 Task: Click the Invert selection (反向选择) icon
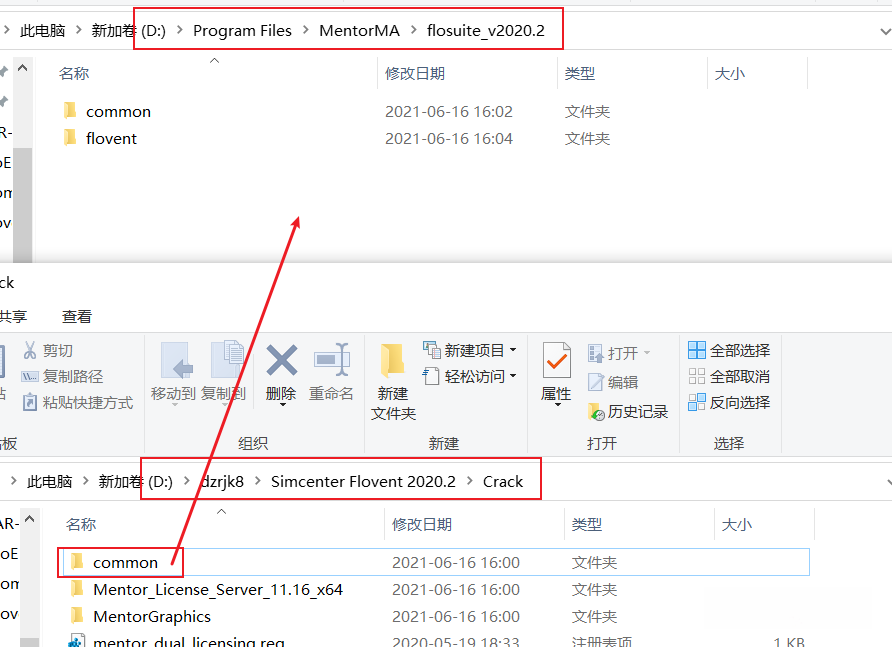[697, 402]
